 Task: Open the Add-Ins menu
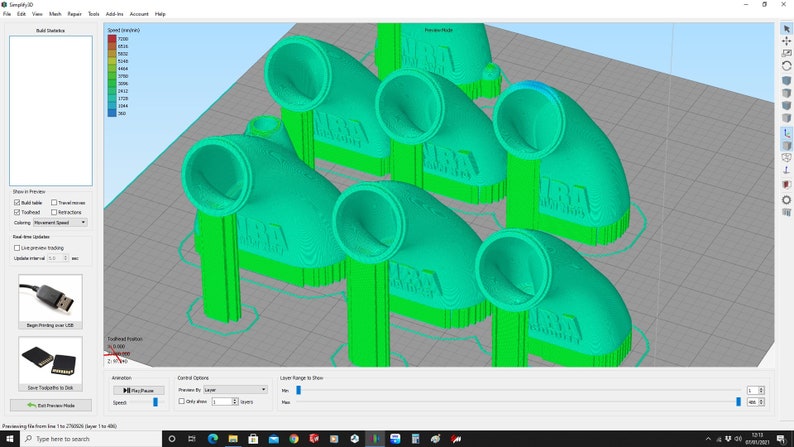[114, 14]
